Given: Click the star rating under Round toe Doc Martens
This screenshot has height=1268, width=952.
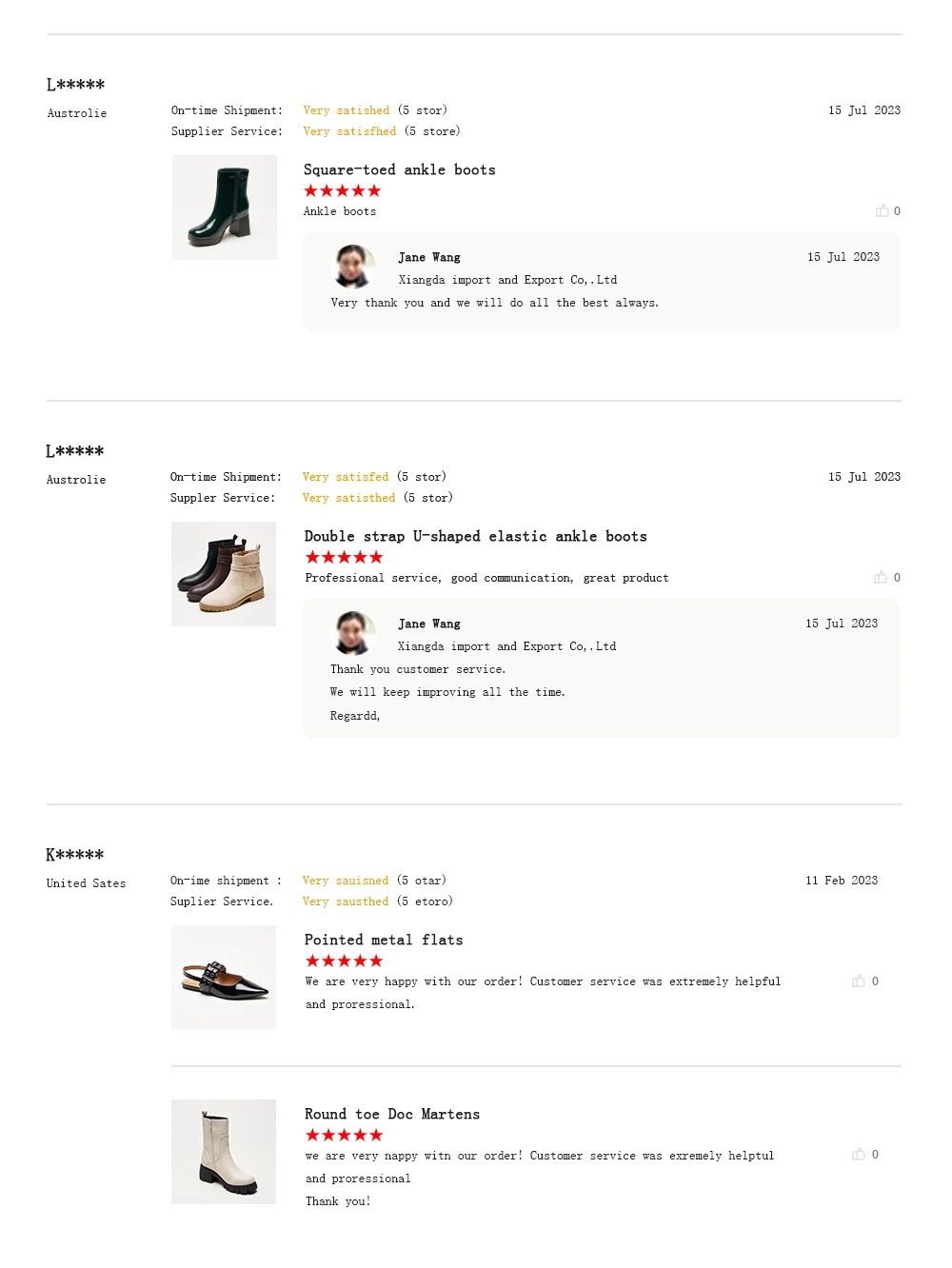Looking at the screenshot, I should [344, 1135].
